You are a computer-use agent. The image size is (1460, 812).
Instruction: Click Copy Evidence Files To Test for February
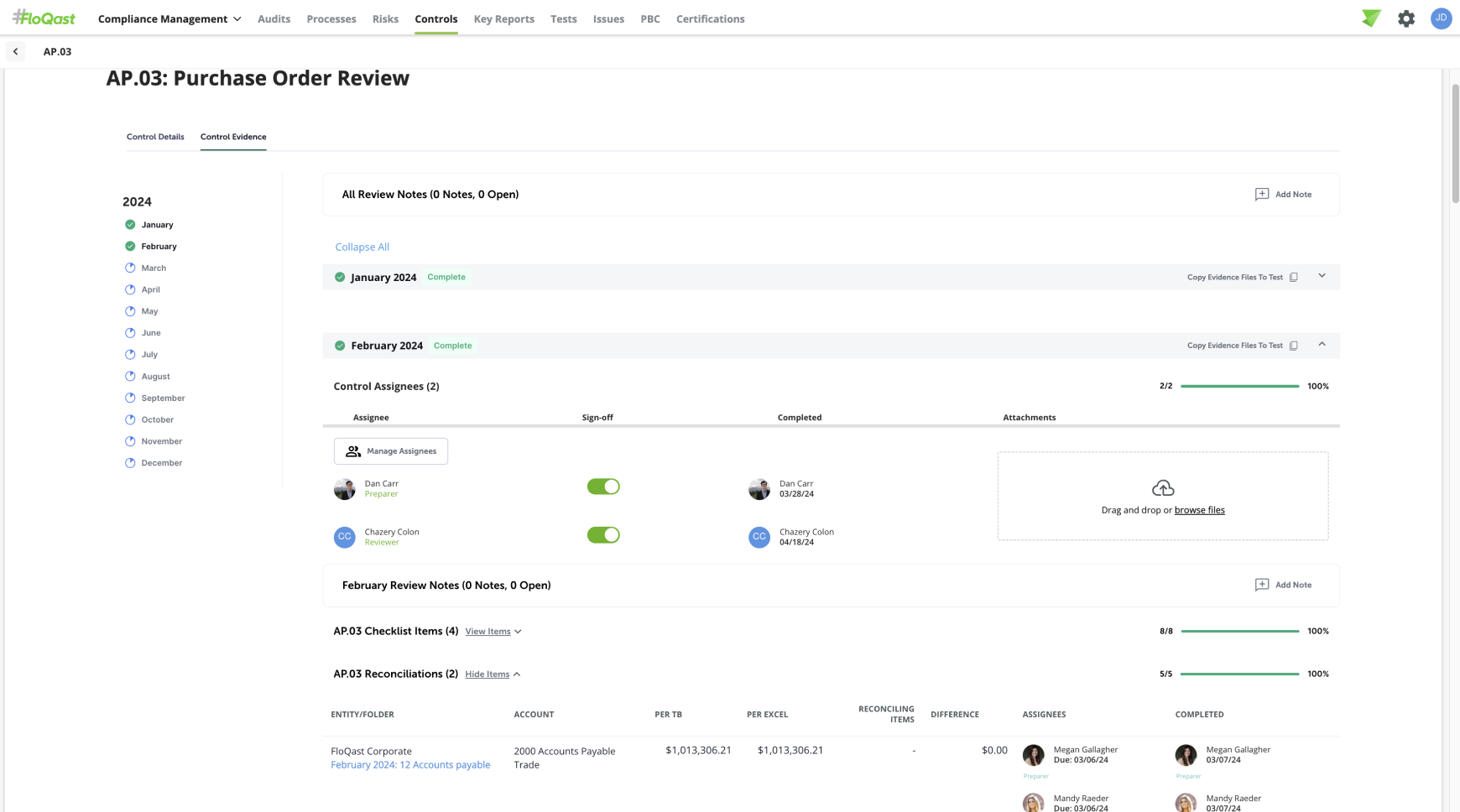(x=1234, y=346)
